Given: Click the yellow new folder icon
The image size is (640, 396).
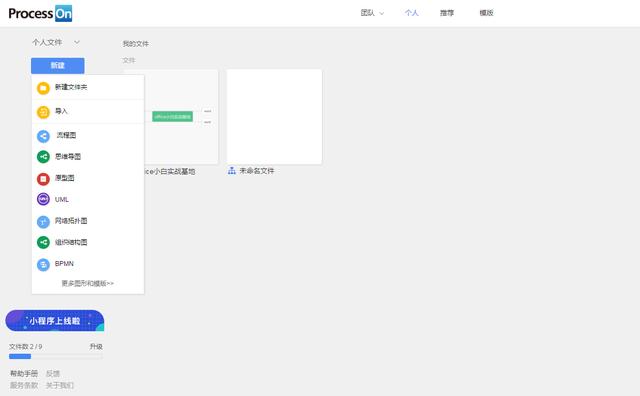Looking at the screenshot, I should pyautogui.click(x=43, y=88).
